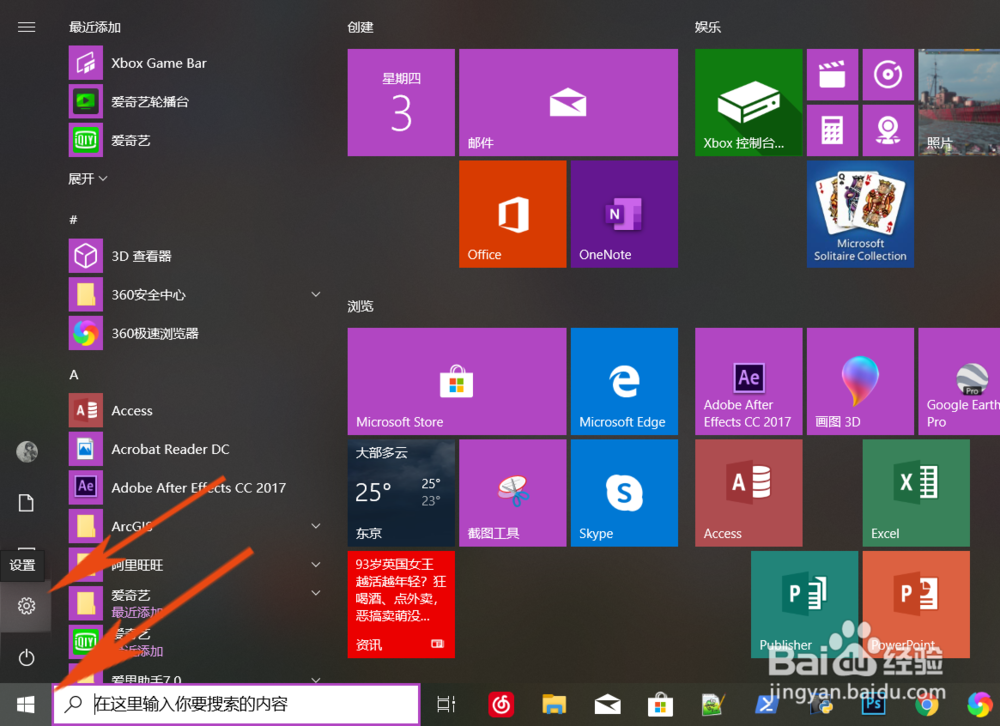Click the user account avatar icon
The height and width of the screenshot is (726, 1000).
[26, 451]
